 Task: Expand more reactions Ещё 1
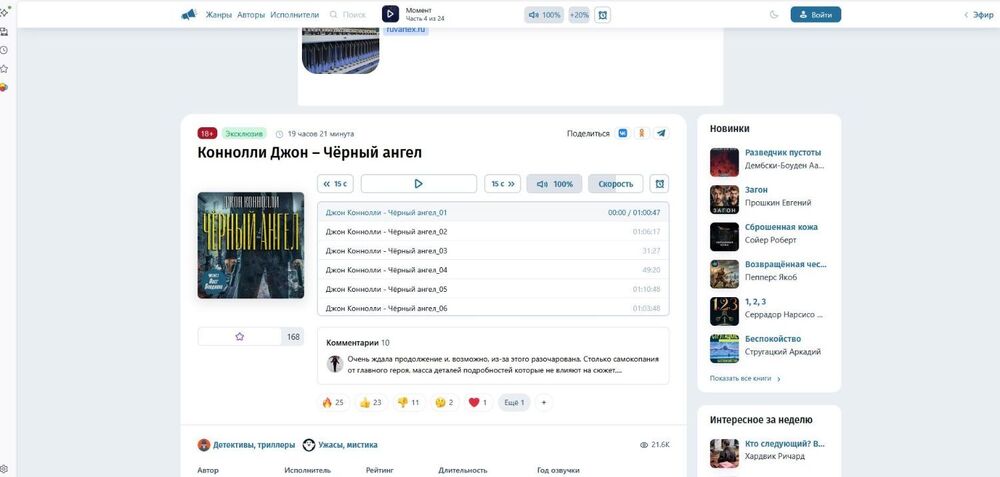514,402
